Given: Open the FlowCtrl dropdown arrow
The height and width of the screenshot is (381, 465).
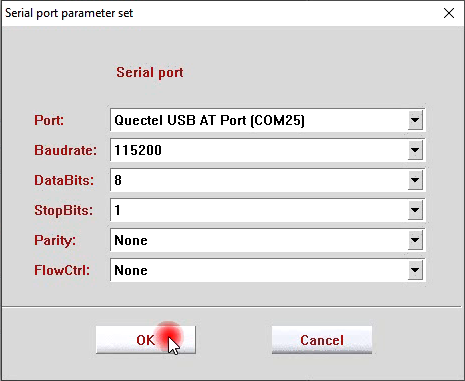Looking at the screenshot, I should click(415, 270).
